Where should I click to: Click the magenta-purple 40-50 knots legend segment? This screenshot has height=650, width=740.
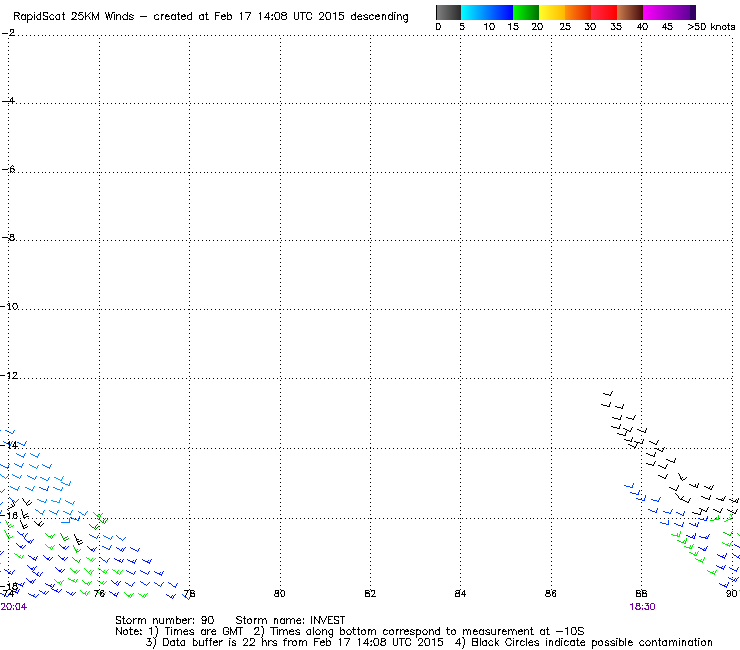tap(669, 12)
